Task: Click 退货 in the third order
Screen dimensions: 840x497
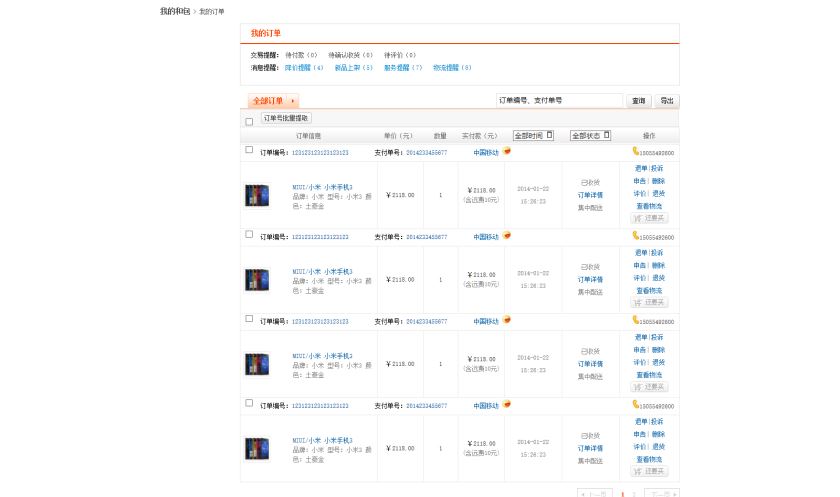Action: pyautogui.click(x=658, y=362)
